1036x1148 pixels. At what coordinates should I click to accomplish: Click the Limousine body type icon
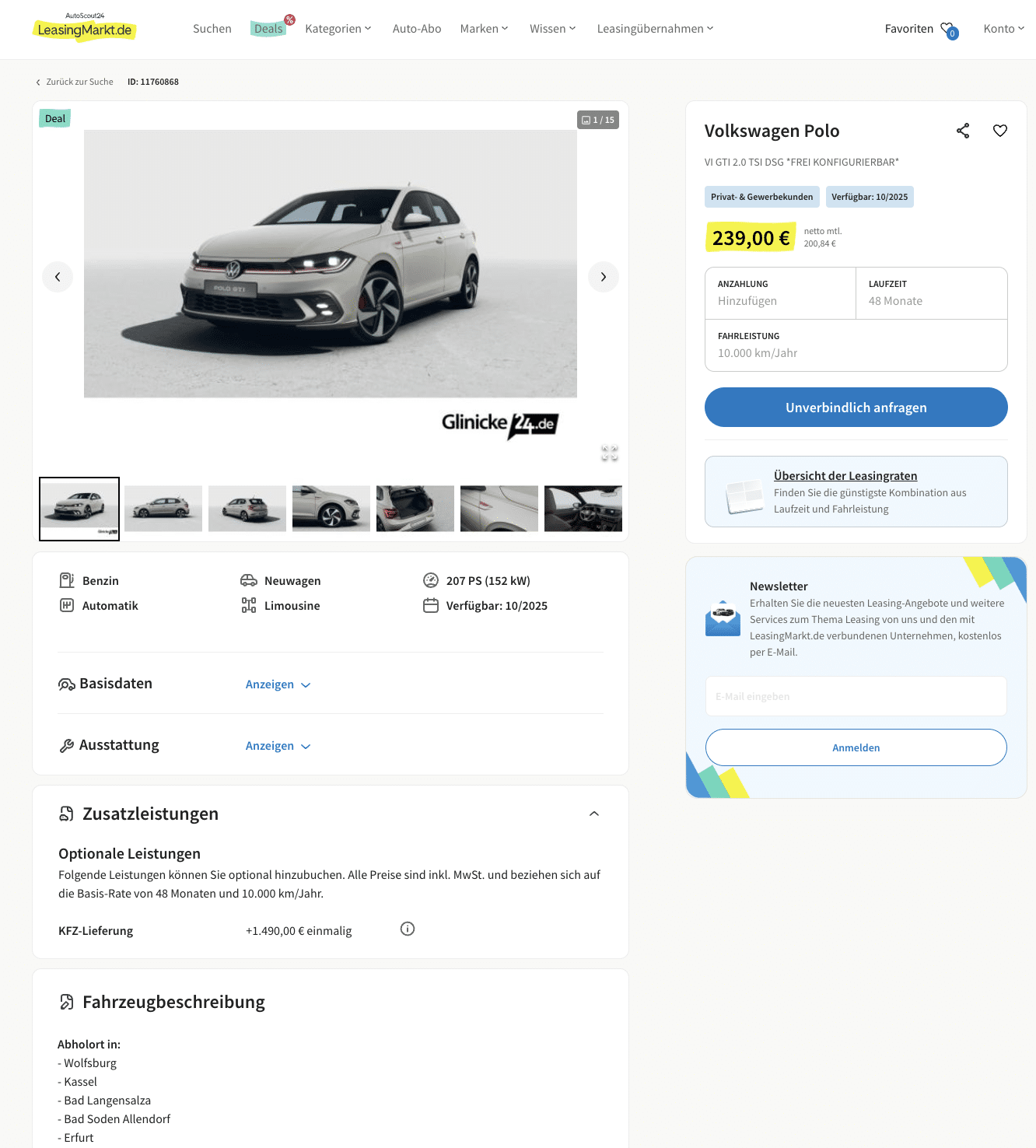[249, 605]
